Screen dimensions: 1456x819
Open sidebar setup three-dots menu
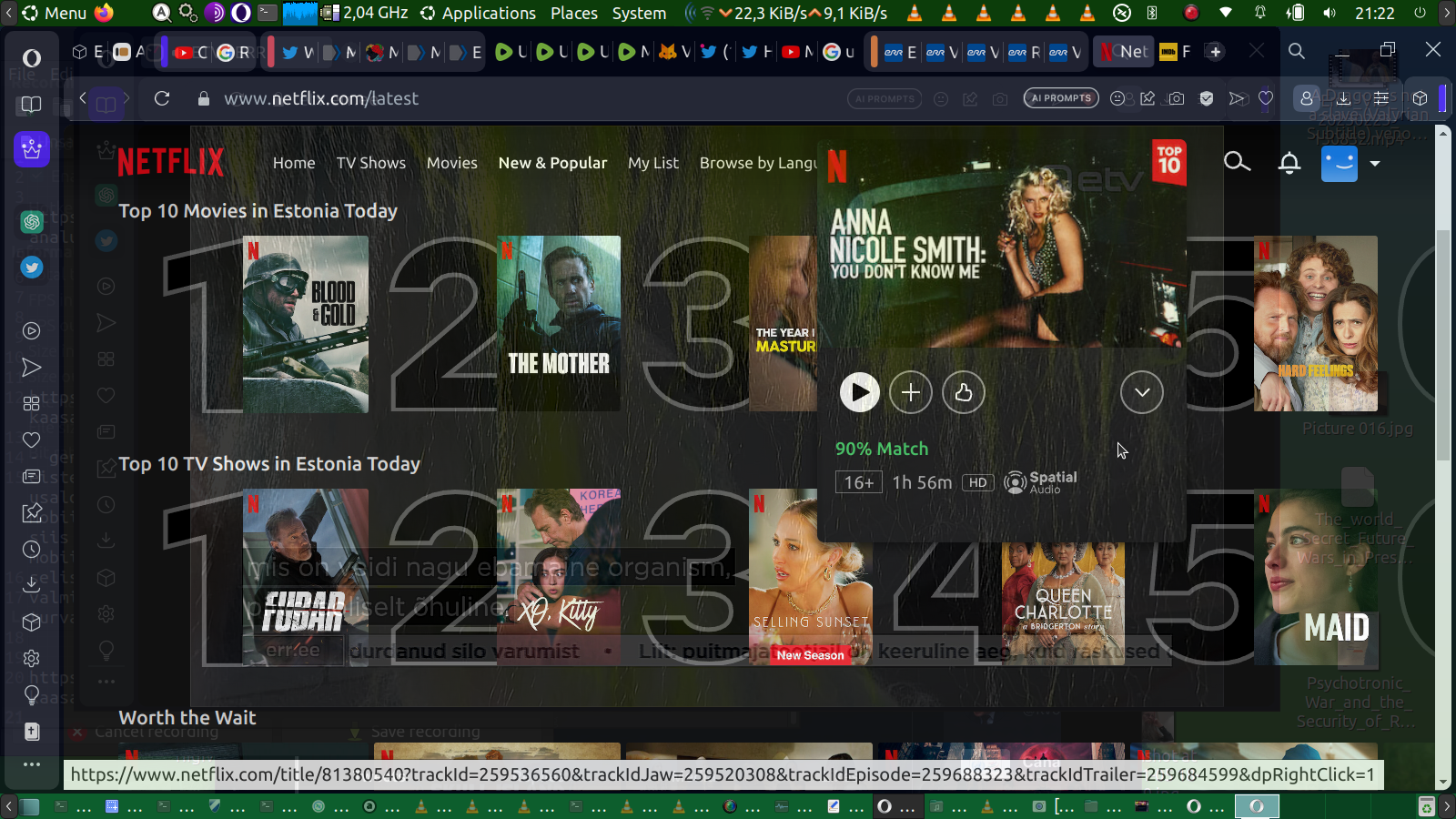[32, 764]
